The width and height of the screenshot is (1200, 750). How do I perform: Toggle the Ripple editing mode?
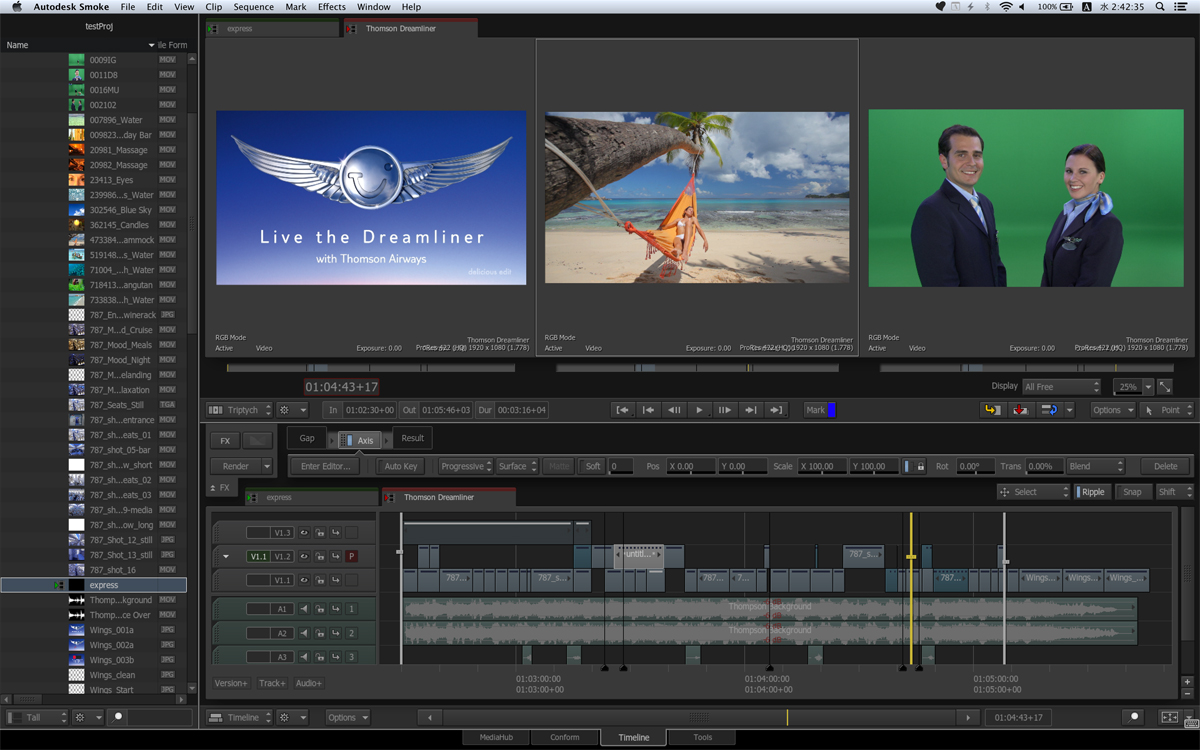1091,492
